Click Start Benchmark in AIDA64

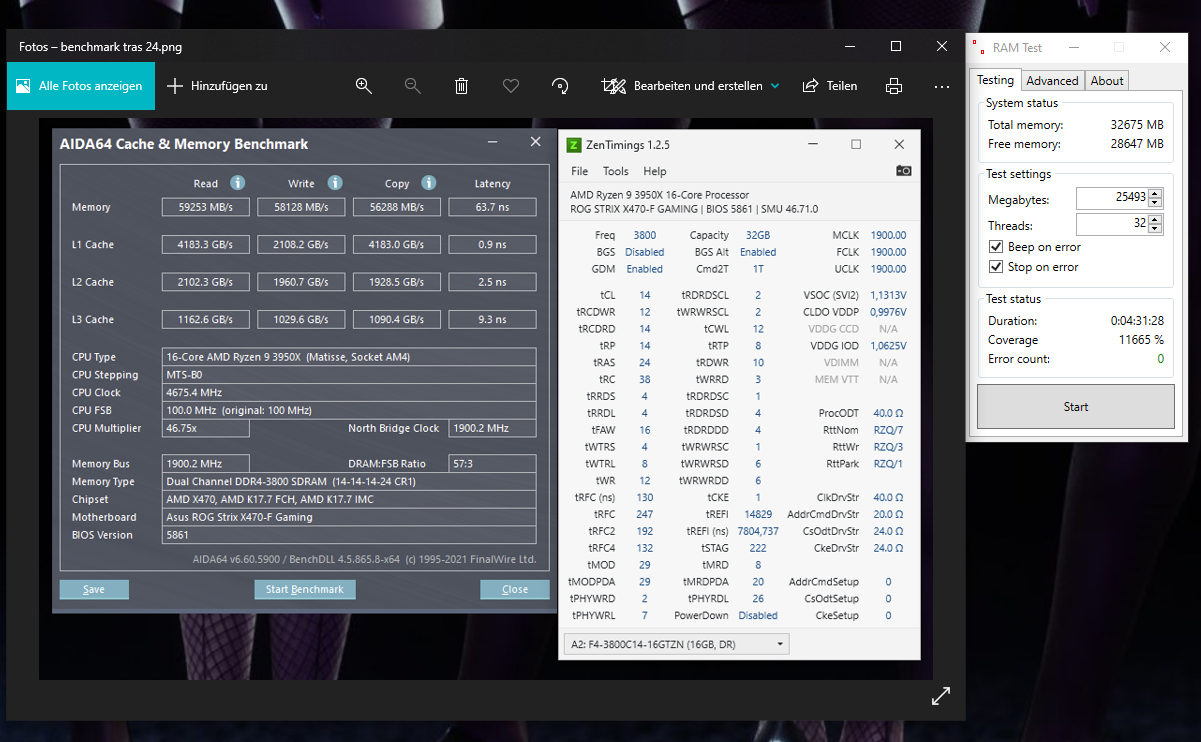tap(304, 589)
